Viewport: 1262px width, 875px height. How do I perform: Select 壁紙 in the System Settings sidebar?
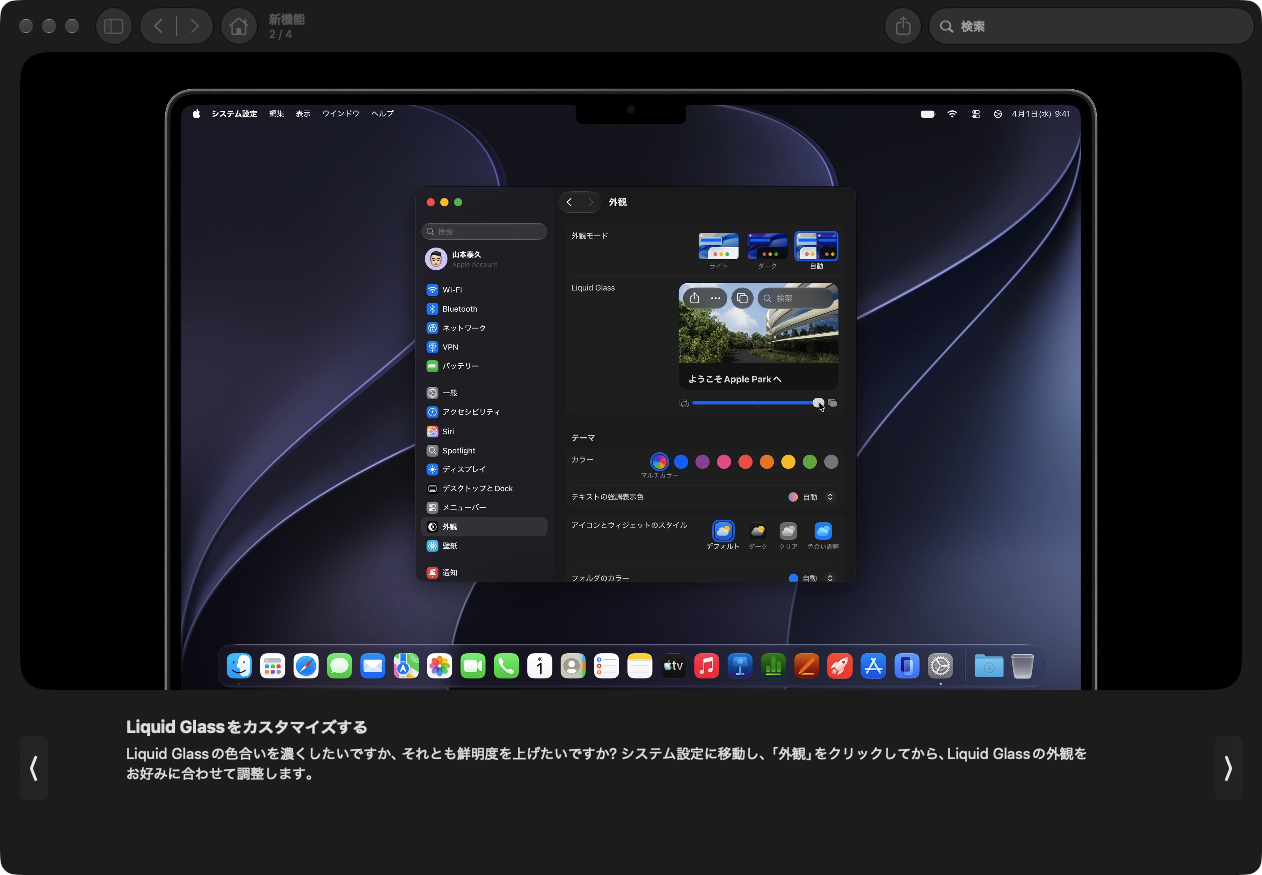pyautogui.click(x=486, y=546)
